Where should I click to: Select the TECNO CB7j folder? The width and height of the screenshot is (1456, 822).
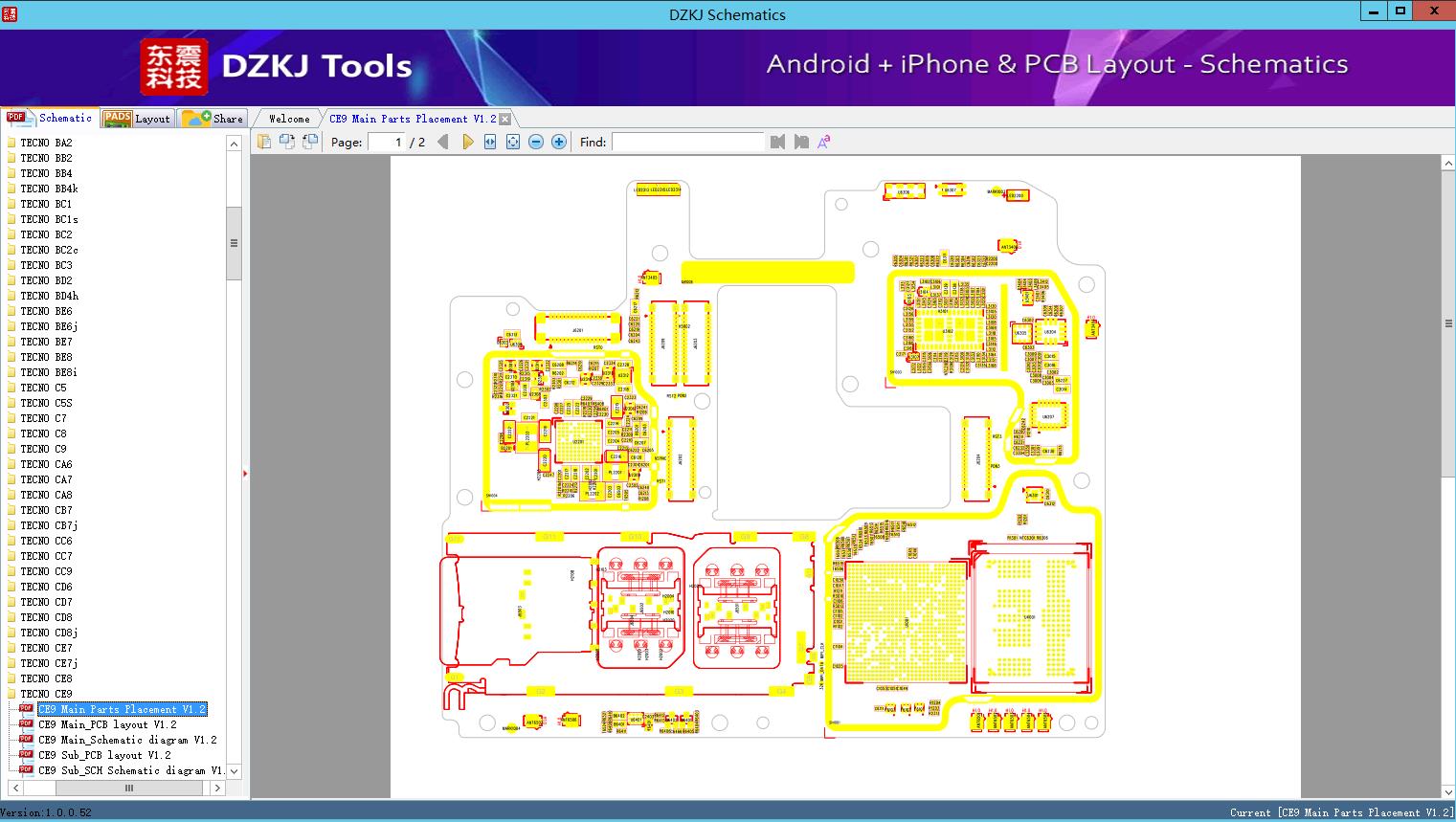49,525
